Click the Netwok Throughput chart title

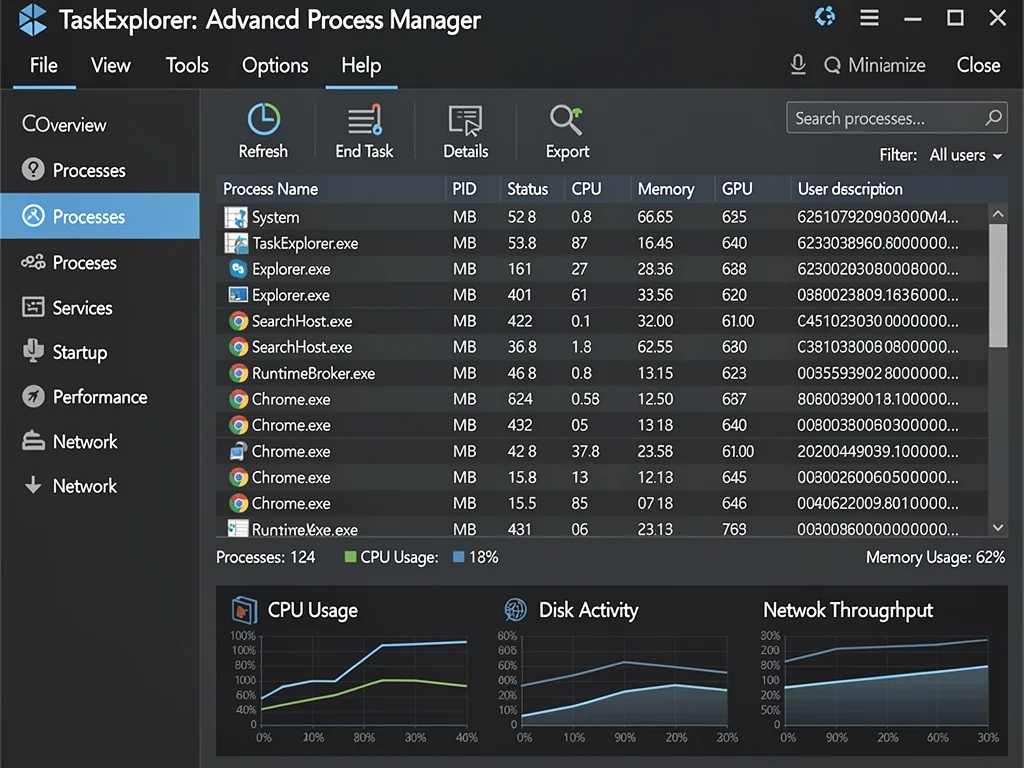tap(848, 610)
